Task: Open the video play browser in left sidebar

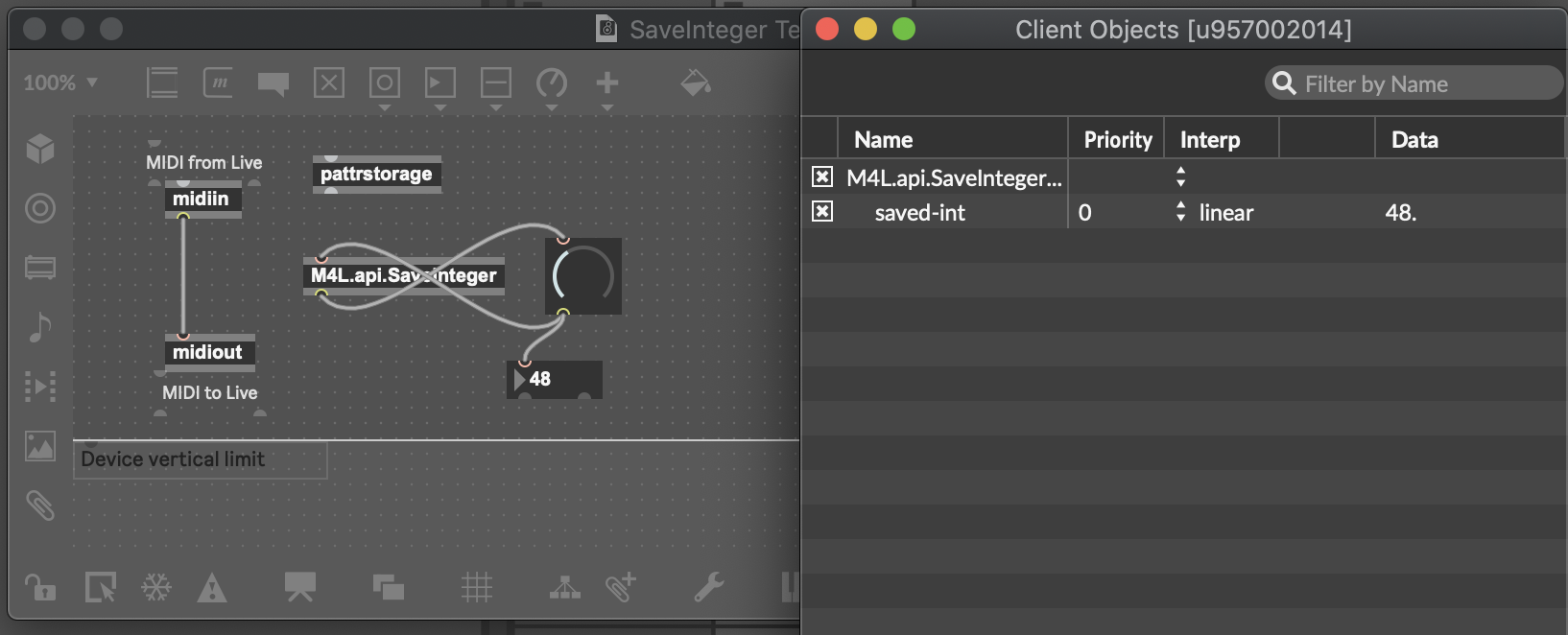Action: click(40, 387)
